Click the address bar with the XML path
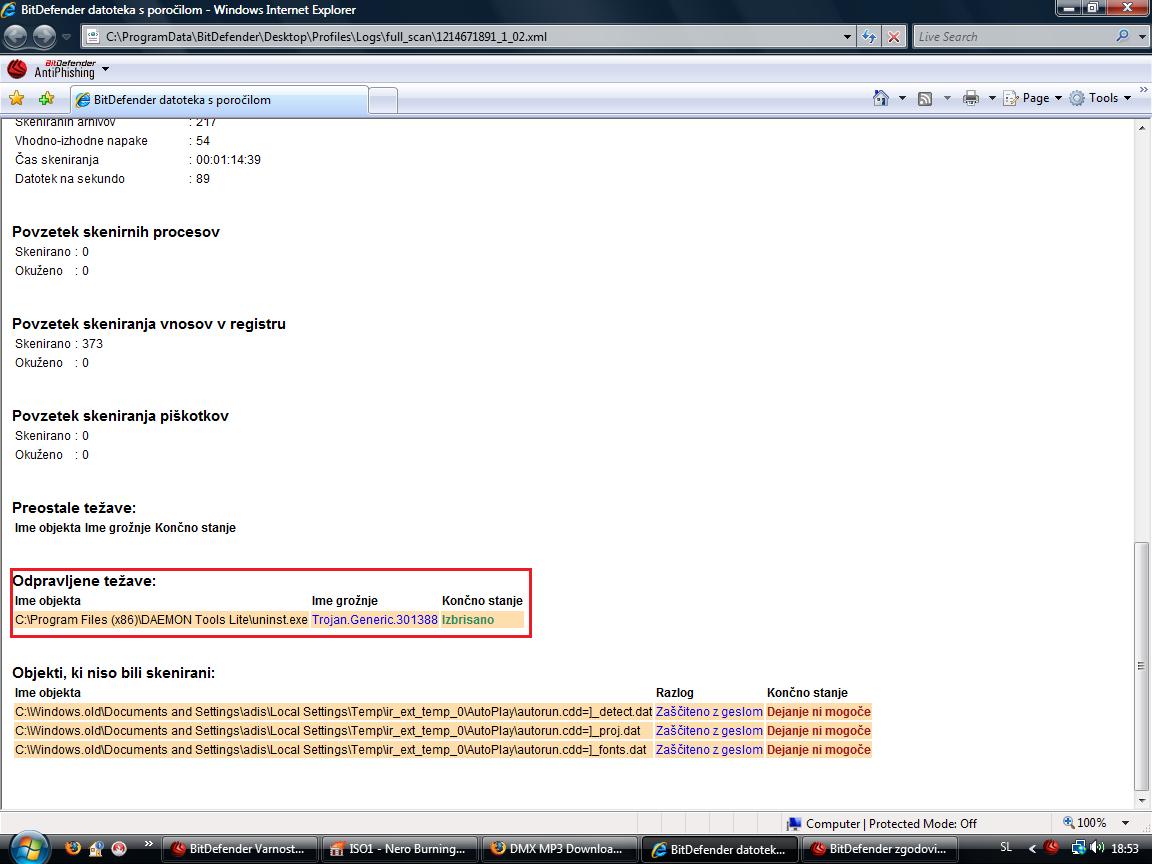Viewport: 1152px width, 864px height. pos(470,37)
